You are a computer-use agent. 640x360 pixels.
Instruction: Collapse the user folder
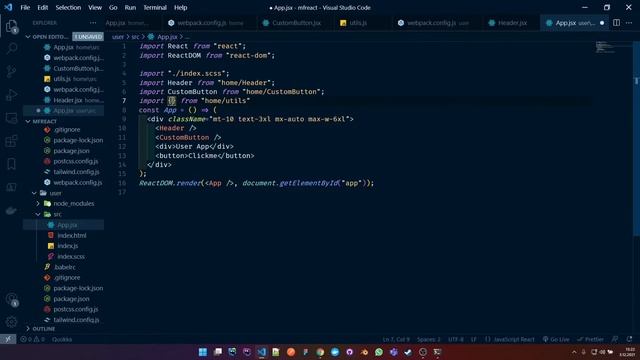(35, 193)
